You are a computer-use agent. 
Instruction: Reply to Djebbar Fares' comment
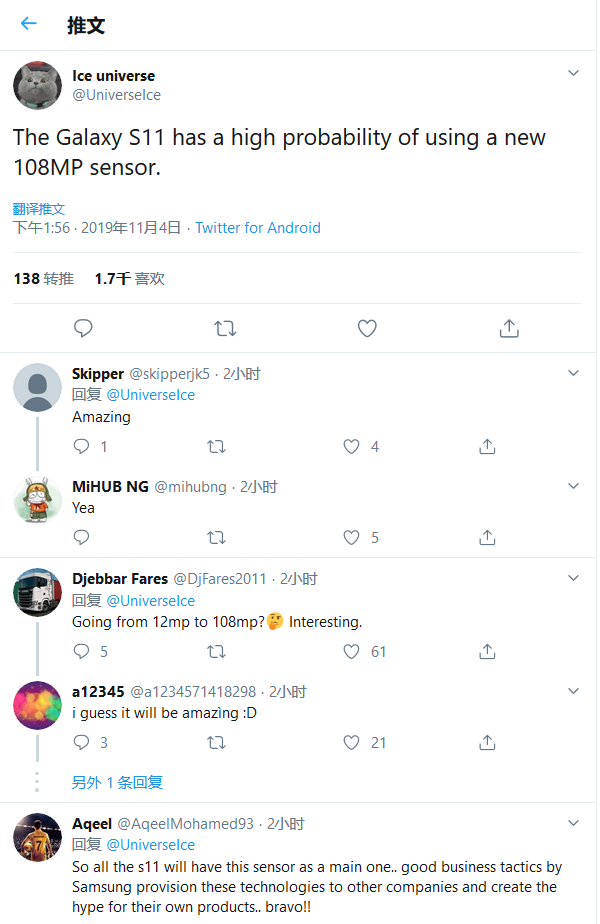pos(82,651)
